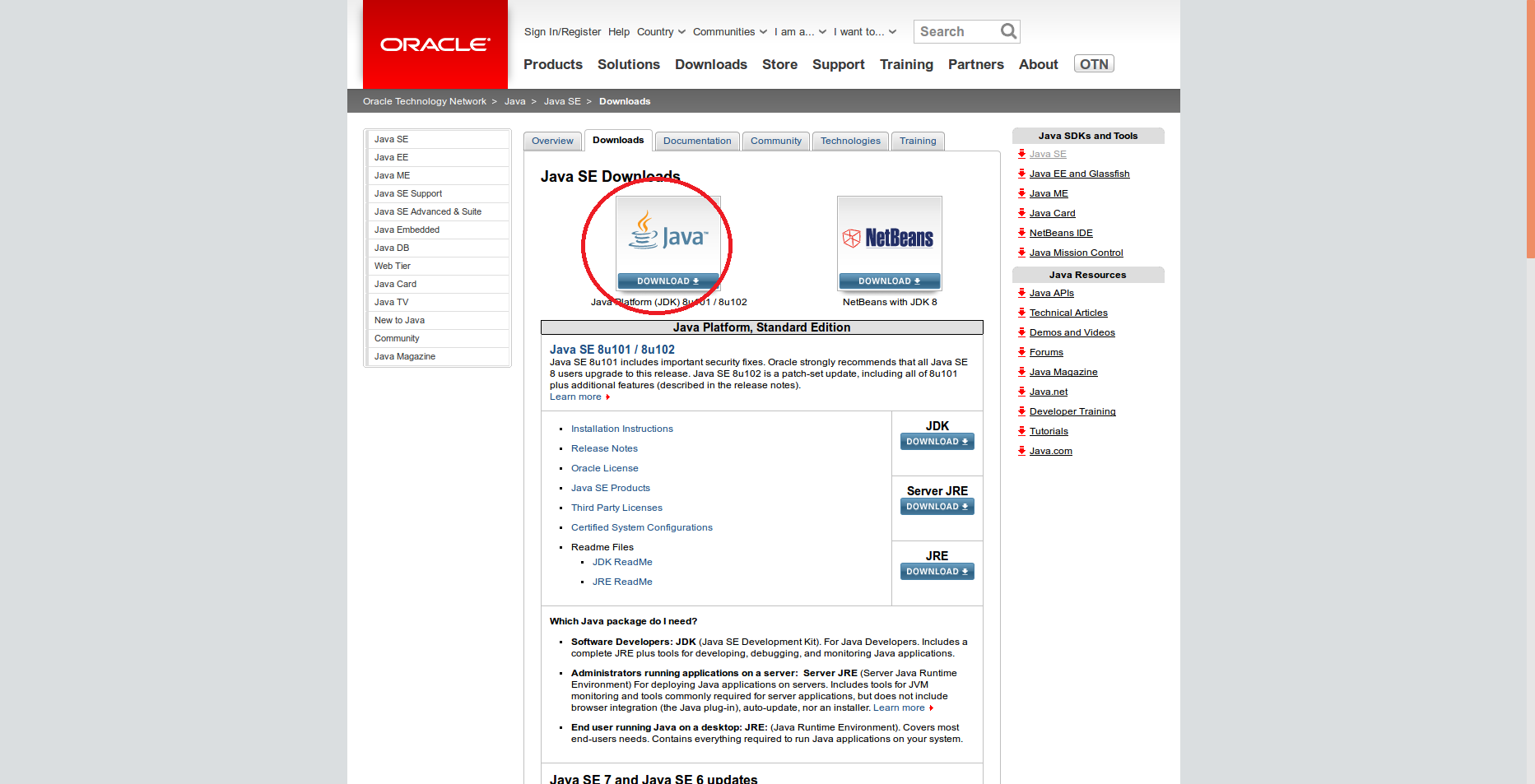Click the OTN button
Screen dimensions: 1535x784
(x=1094, y=64)
